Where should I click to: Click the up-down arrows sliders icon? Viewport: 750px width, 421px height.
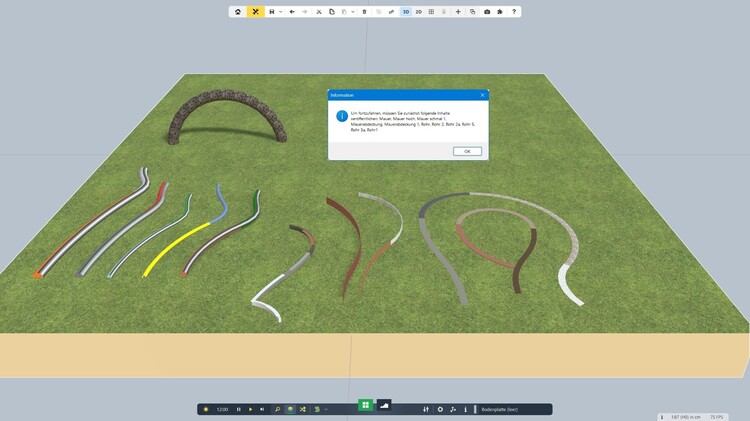click(426, 410)
